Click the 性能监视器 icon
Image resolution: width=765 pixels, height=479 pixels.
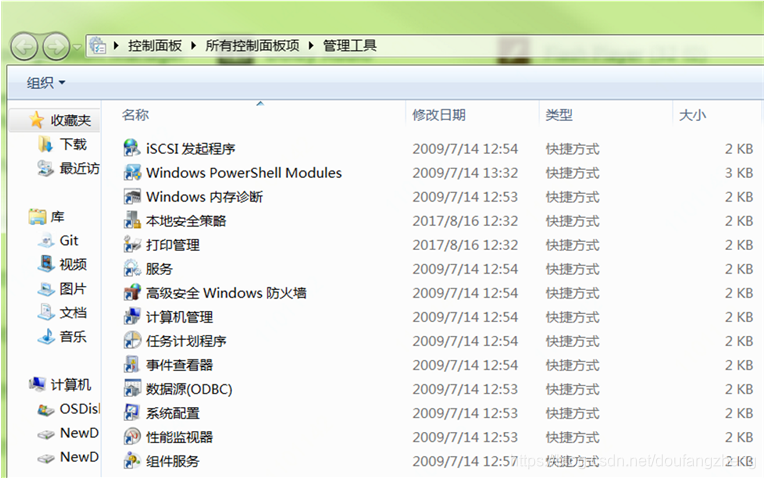[x=132, y=437]
